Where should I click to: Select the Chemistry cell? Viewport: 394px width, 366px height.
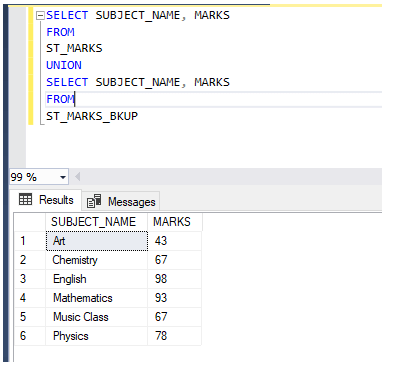[x=97, y=260]
